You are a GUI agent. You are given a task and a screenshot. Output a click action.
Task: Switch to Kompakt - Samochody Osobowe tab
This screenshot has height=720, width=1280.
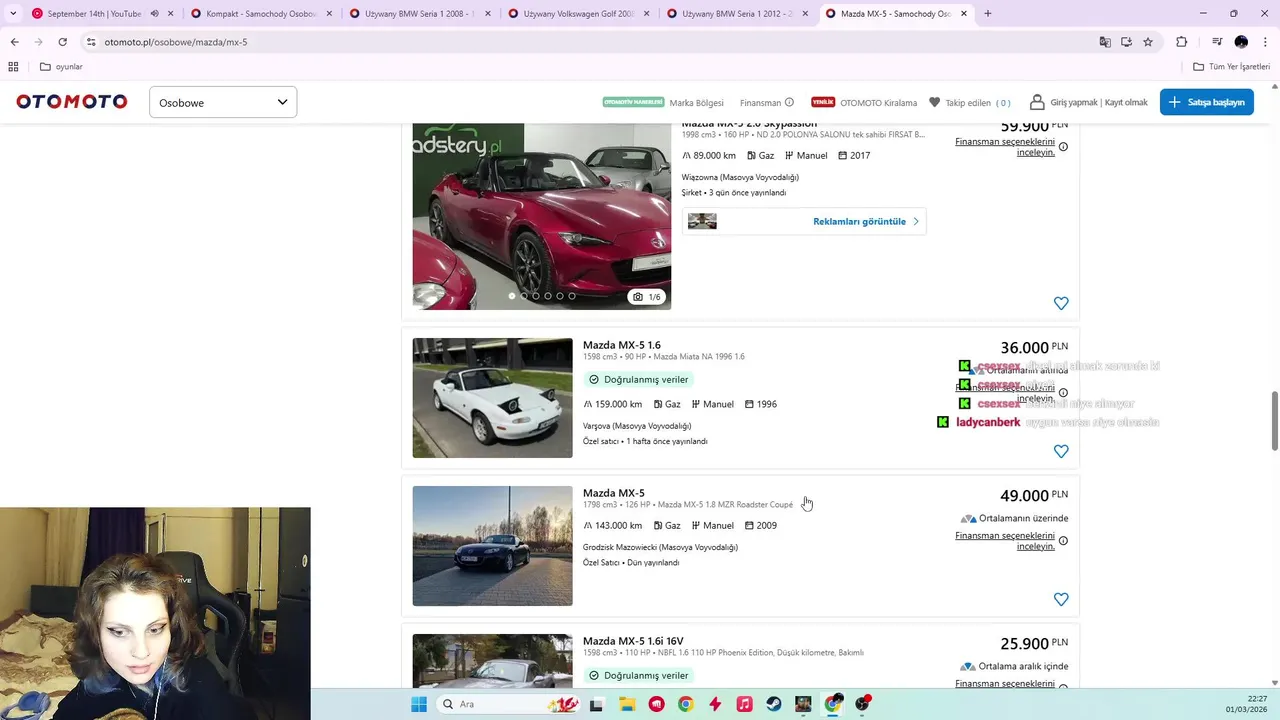coord(261,14)
